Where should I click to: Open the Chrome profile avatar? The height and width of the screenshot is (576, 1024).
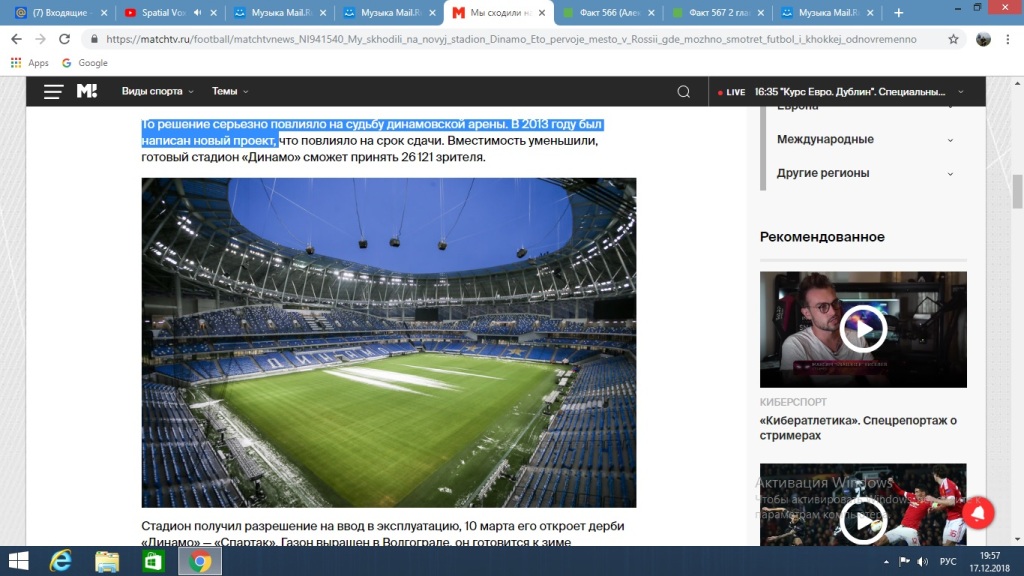point(983,39)
